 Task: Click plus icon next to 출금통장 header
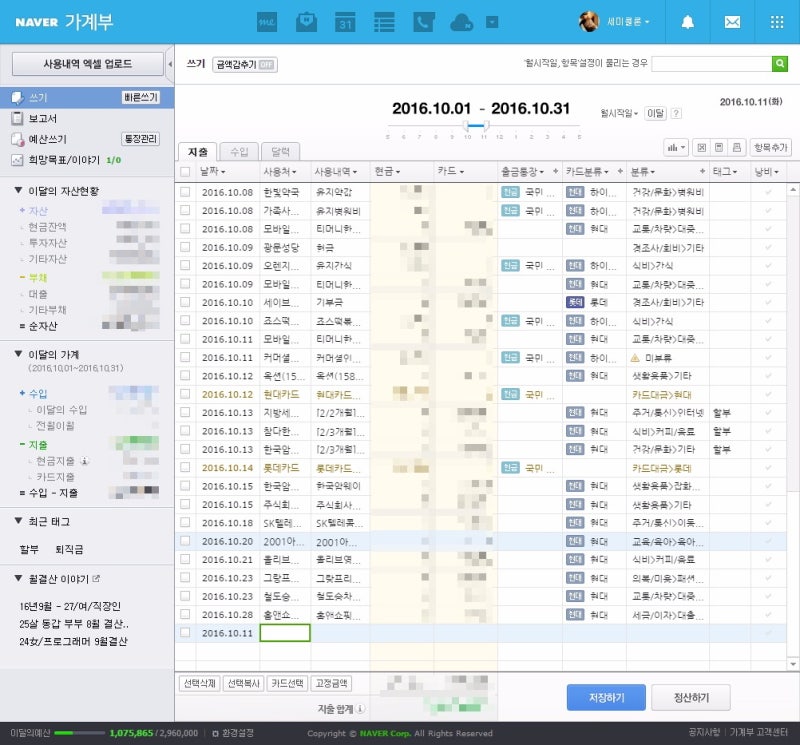point(556,171)
